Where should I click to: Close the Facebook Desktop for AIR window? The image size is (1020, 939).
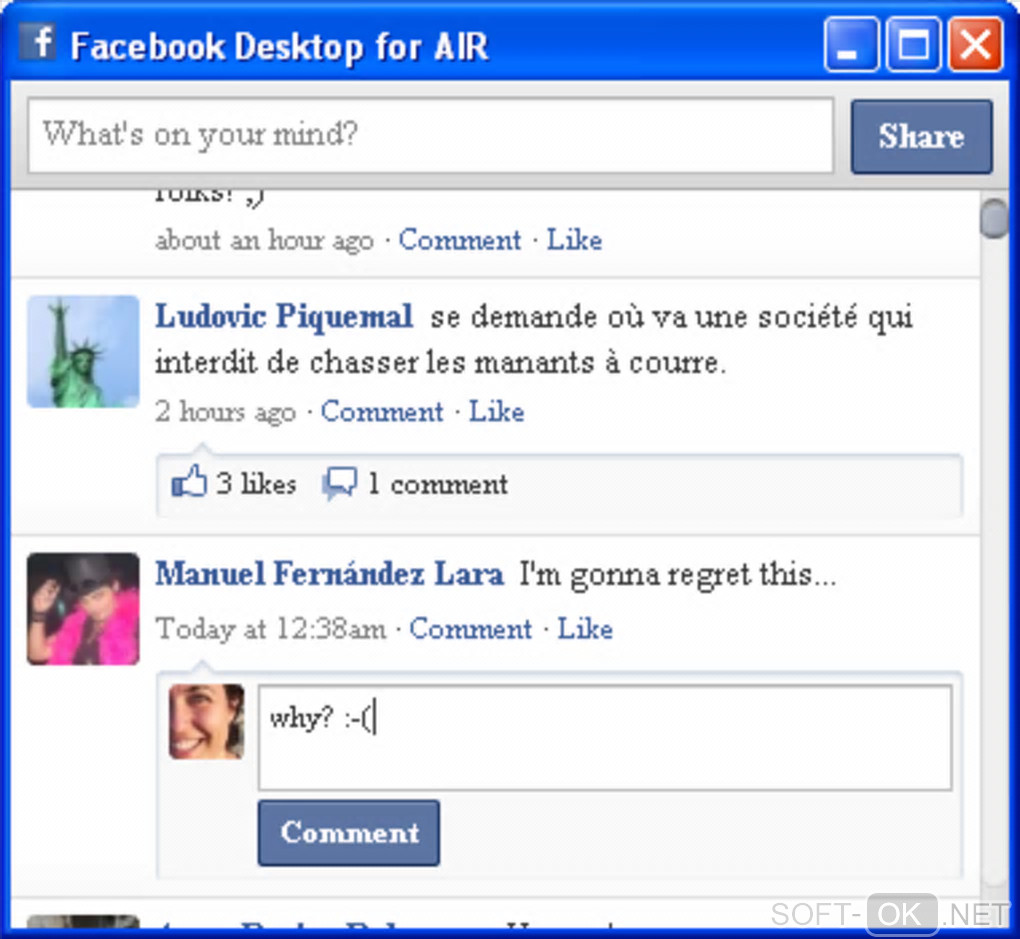[x=975, y=44]
